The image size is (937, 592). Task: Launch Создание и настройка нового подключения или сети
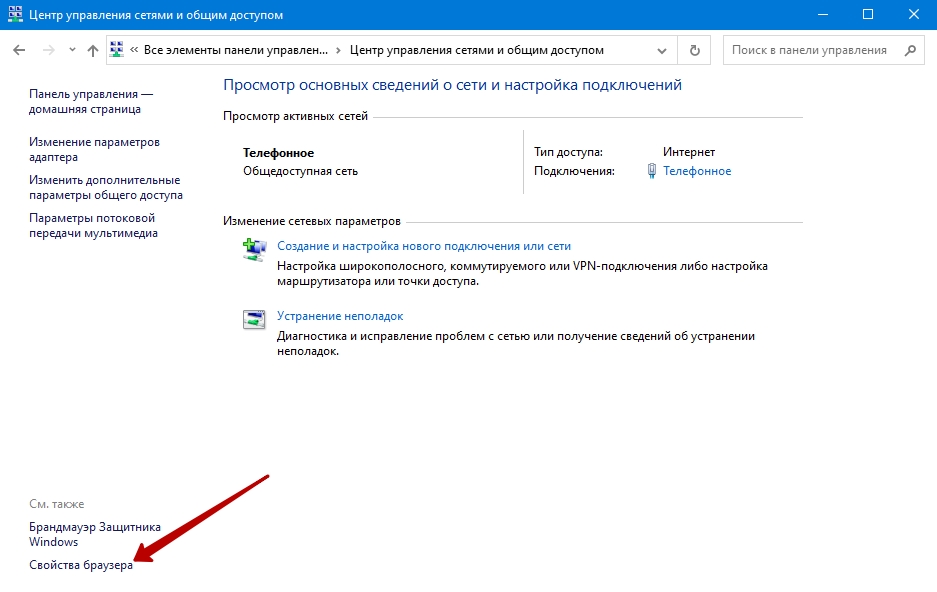pyautogui.click(x=424, y=246)
